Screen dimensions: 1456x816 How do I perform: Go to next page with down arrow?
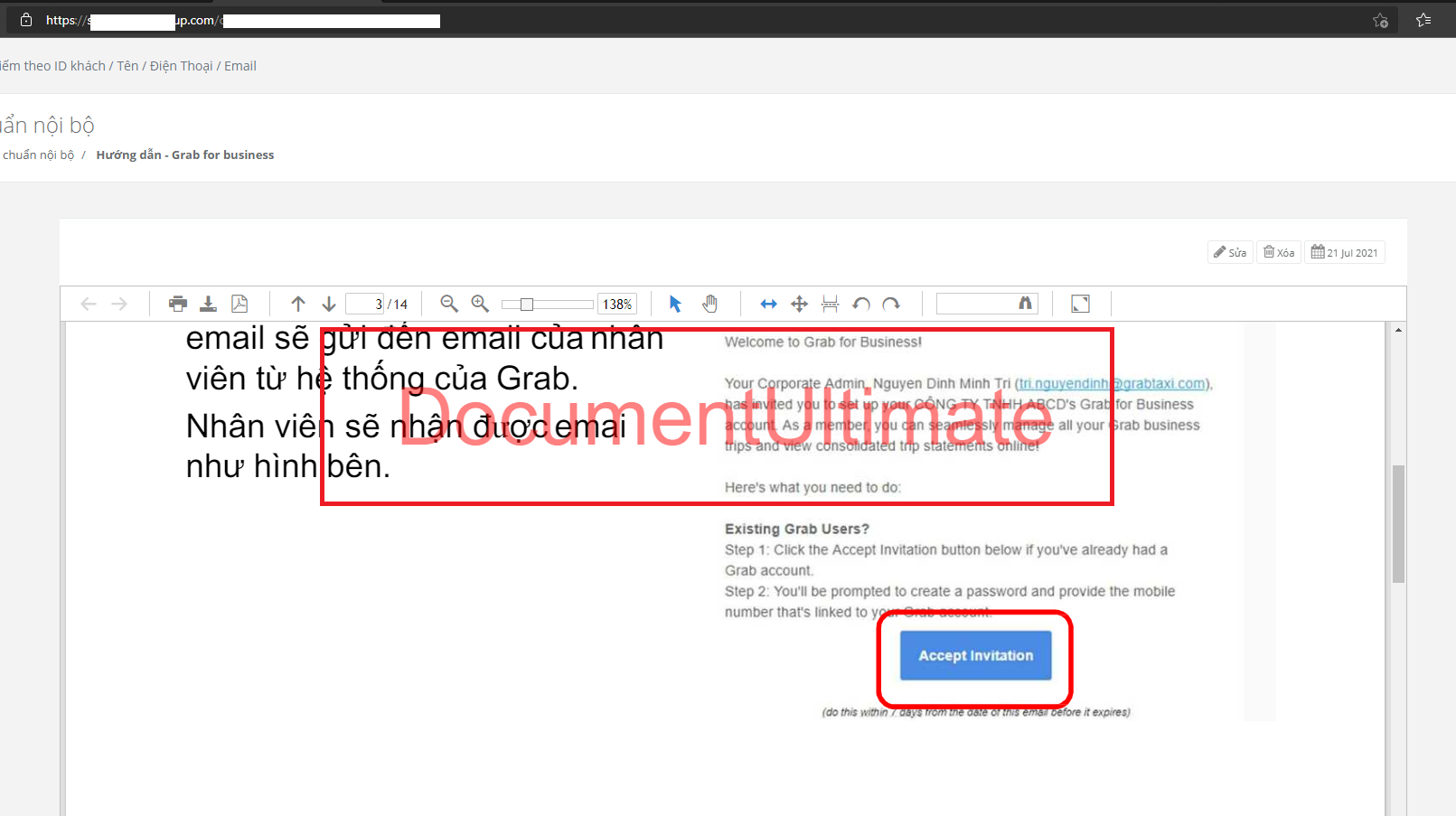(x=329, y=304)
